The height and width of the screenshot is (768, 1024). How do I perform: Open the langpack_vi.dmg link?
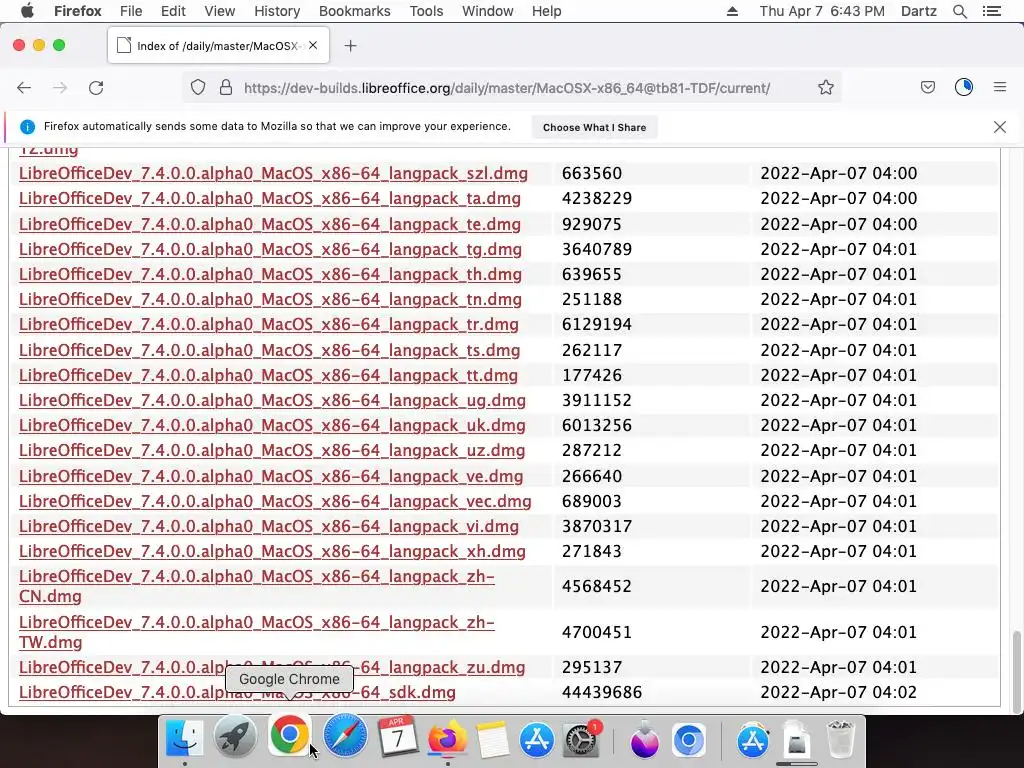(x=269, y=526)
